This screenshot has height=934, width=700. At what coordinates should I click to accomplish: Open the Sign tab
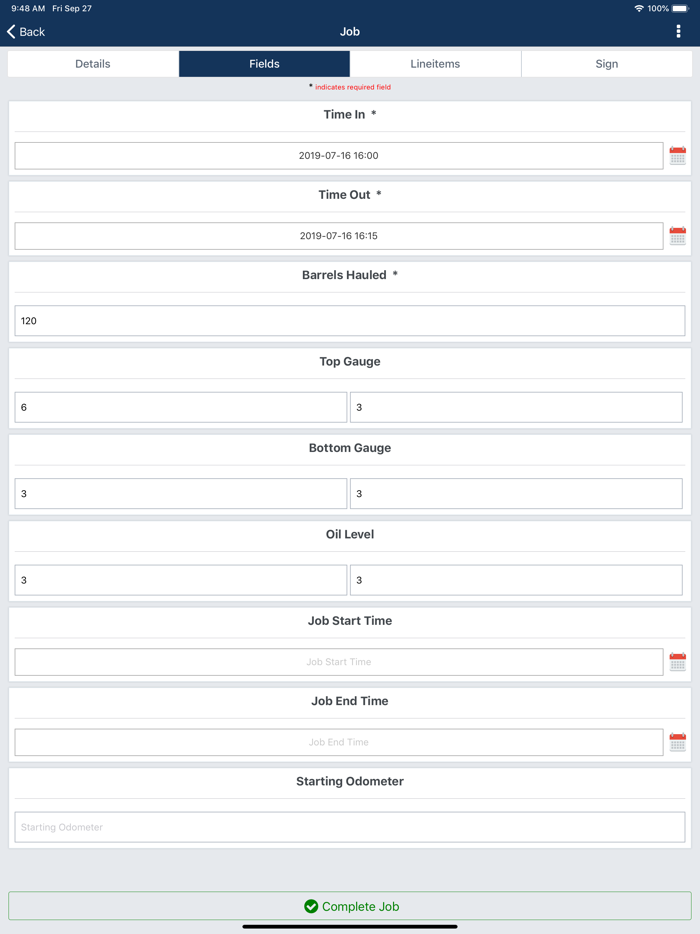pyautogui.click(x=606, y=63)
